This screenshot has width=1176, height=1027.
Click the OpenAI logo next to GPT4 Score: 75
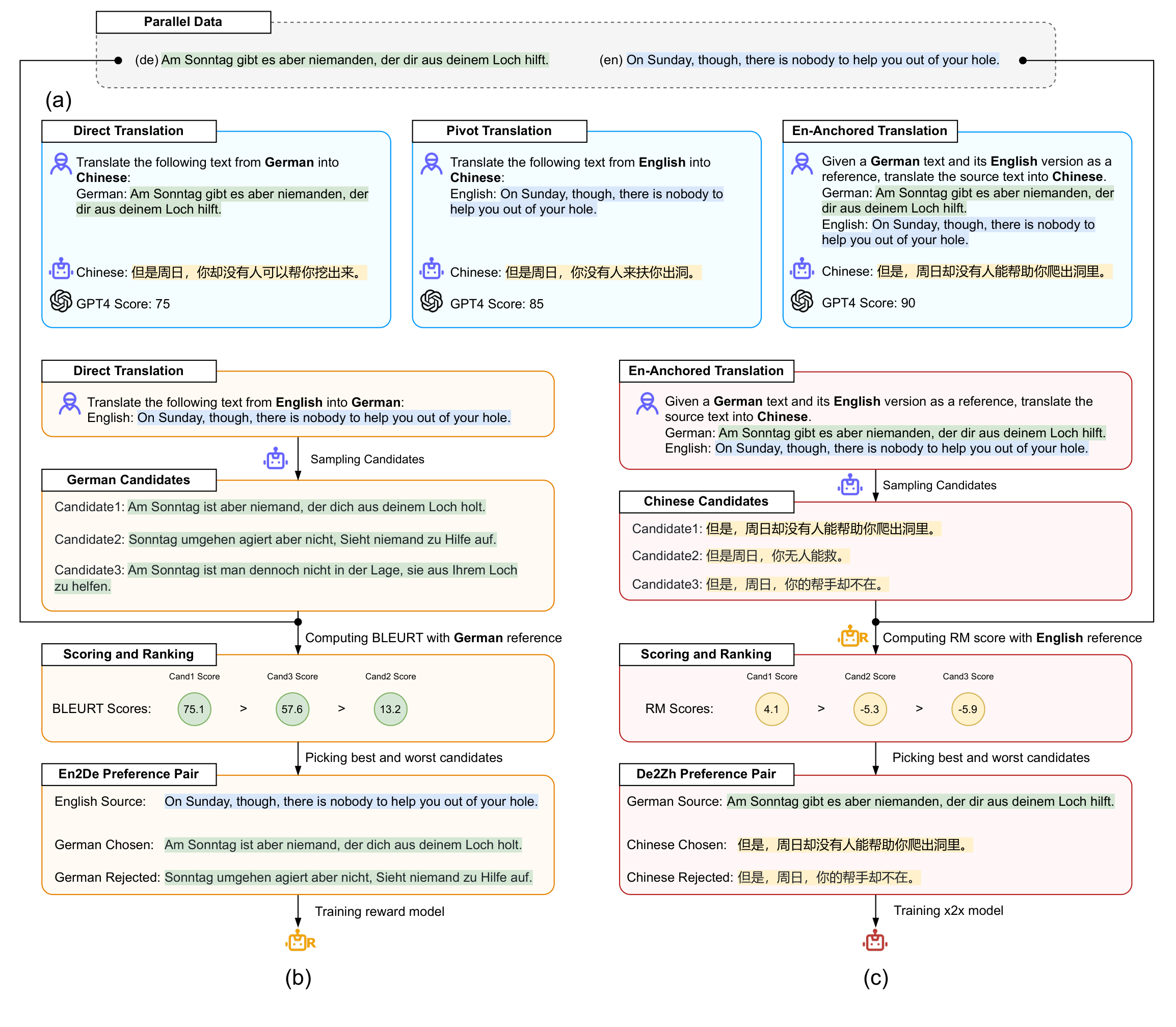(x=61, y=301)
